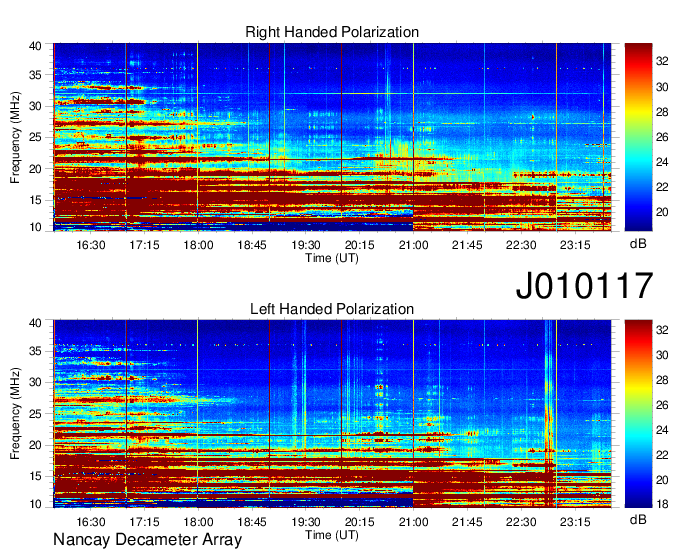Click the lower spectrogram color bar
The height and width of the screenshot is (552, 680).
coord(638,414)
